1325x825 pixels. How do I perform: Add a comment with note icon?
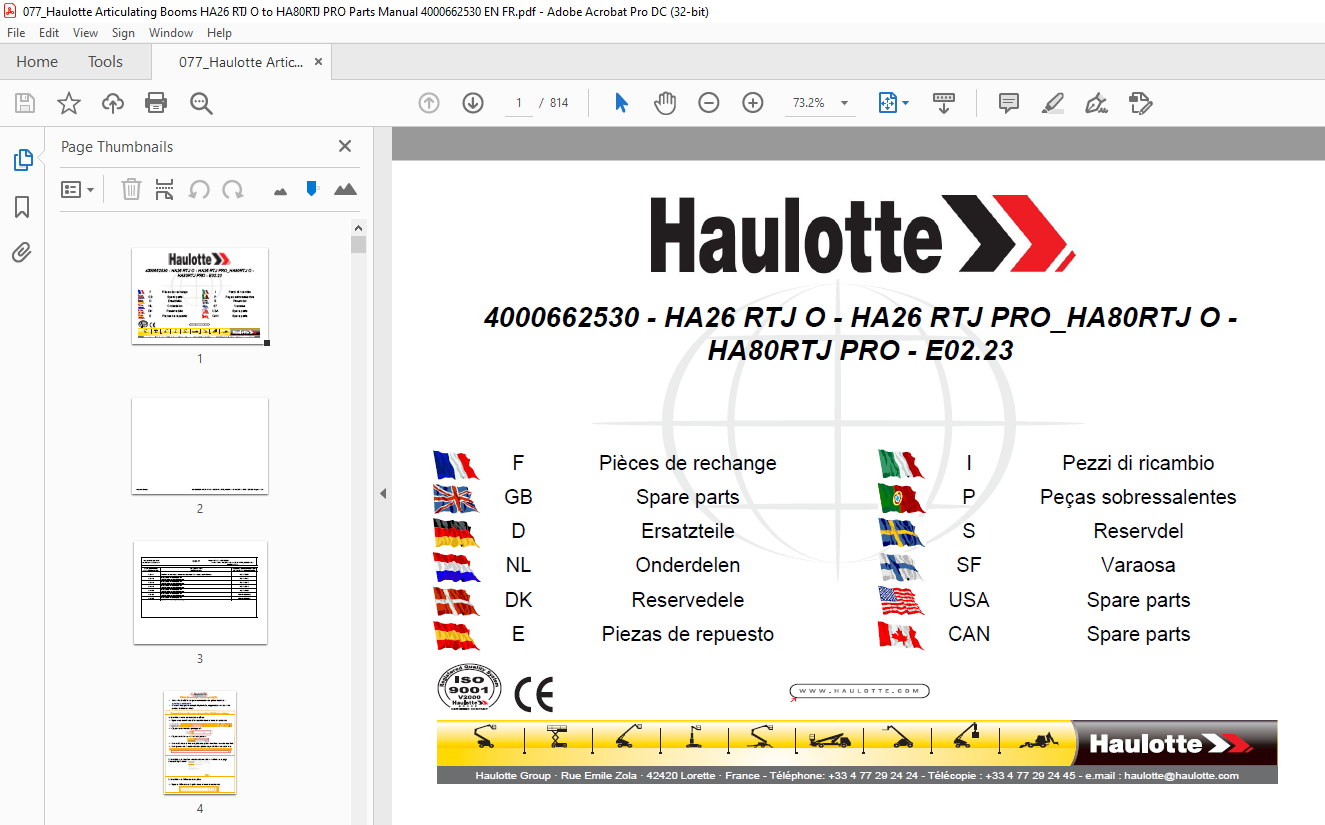(x=1009, y=103)
